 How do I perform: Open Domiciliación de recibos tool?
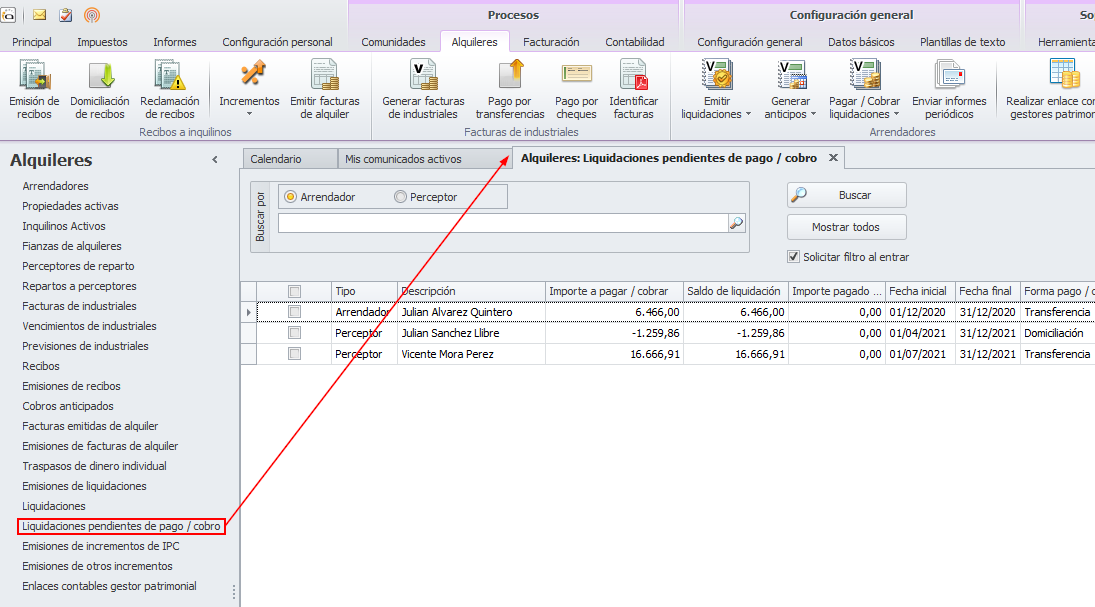100,78
